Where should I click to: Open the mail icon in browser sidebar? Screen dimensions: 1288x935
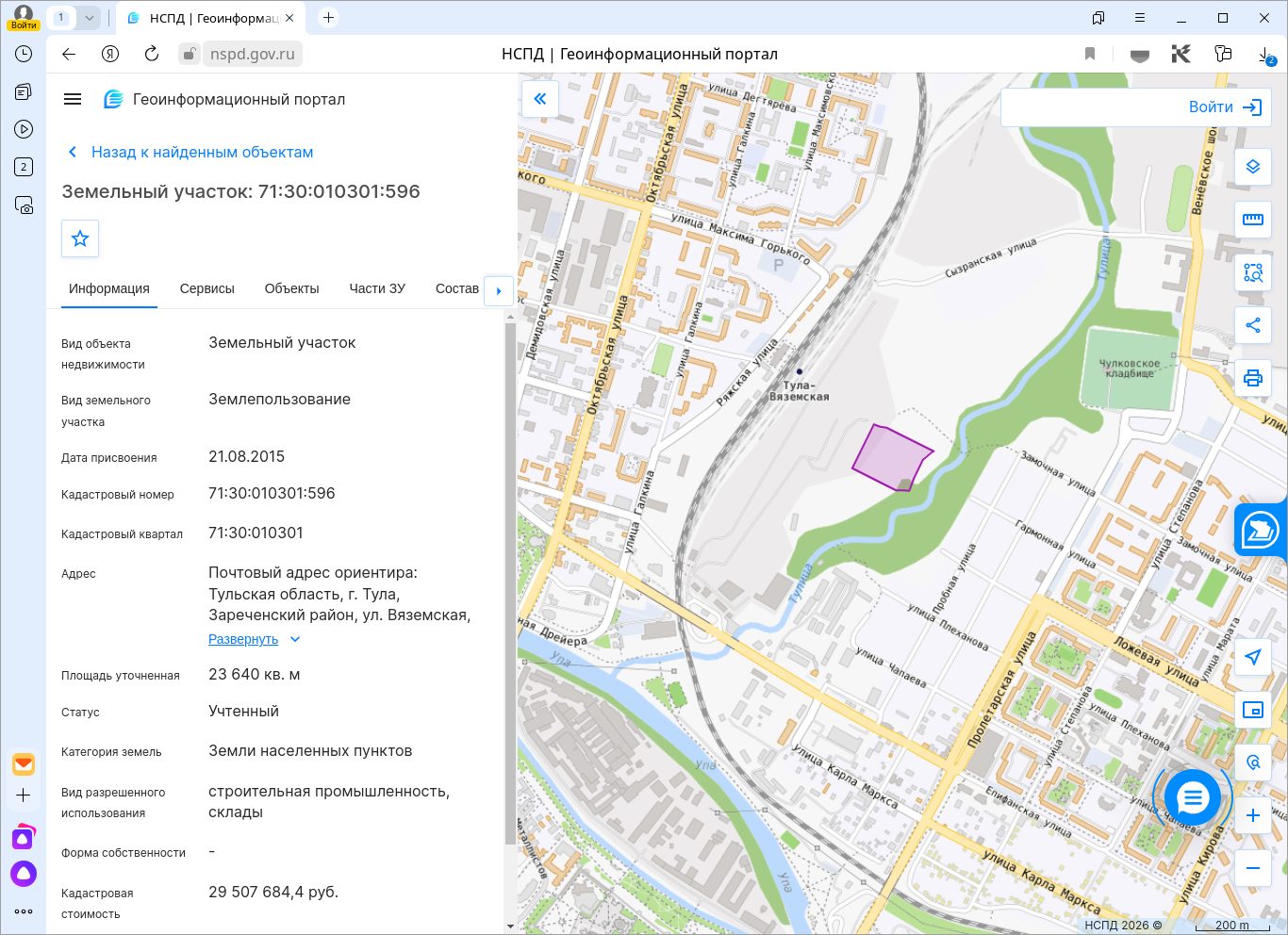click(24, 763)
